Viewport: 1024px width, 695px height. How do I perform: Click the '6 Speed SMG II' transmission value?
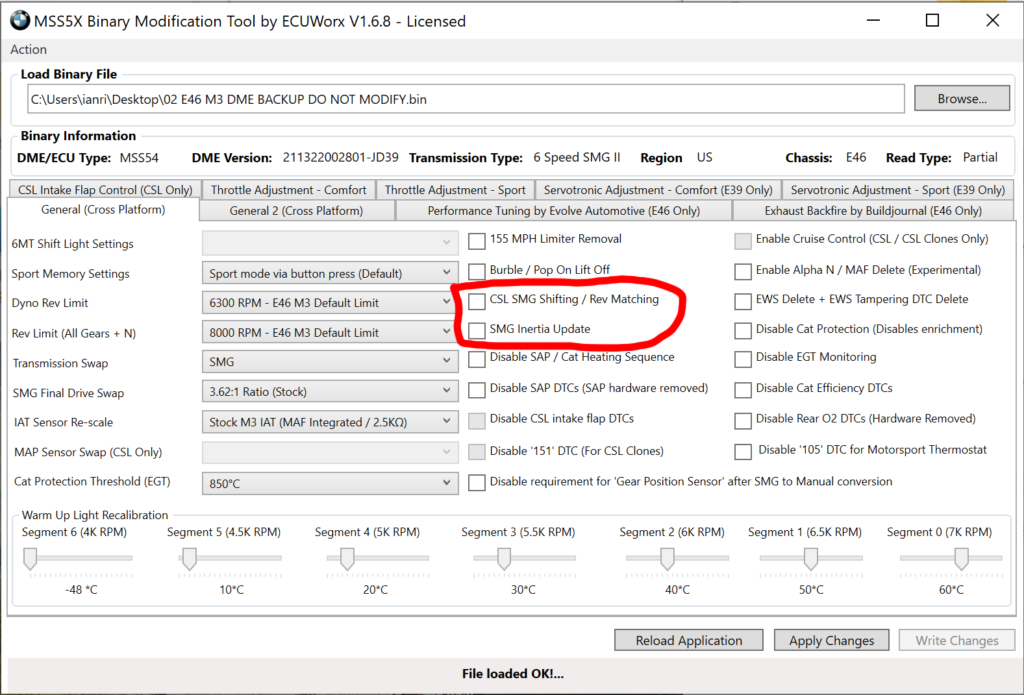point(577,157)
